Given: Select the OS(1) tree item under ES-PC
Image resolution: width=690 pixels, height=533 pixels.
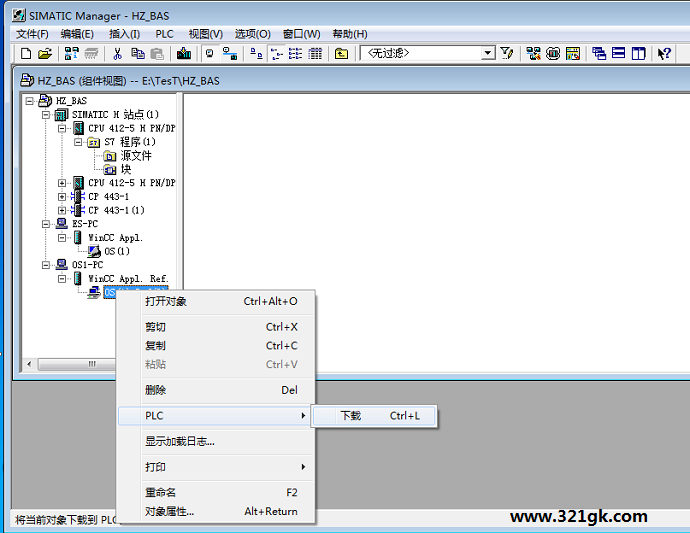Looking at the screenshot, I should tap(117, 251).
